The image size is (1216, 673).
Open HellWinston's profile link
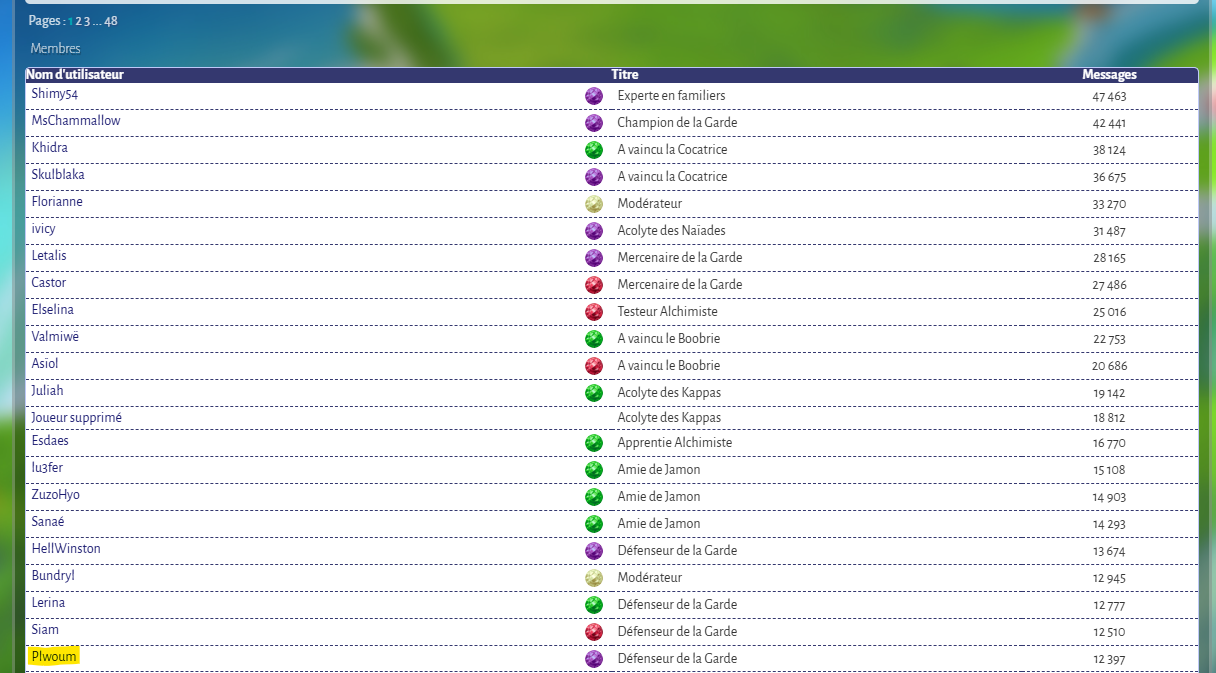point(66,549)
